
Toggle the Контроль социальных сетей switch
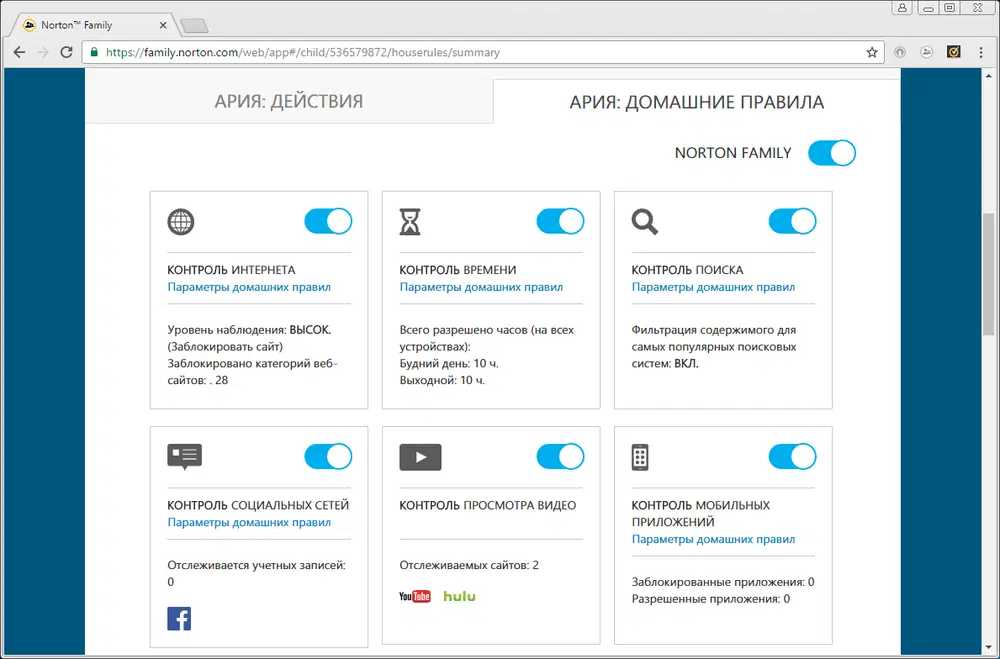pyautogui.click(x=328, y=457)
